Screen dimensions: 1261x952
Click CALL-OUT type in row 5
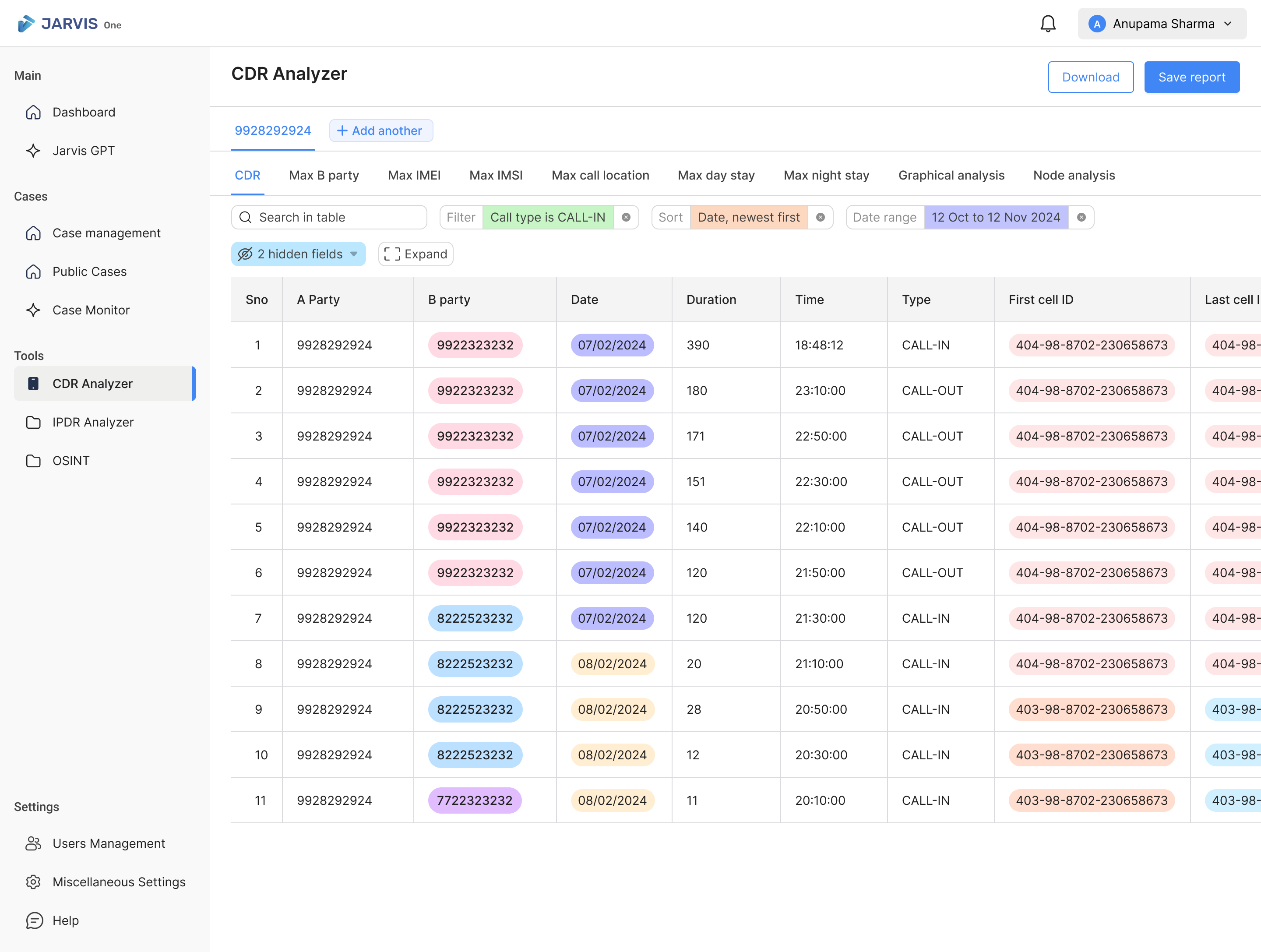[932, 527]
